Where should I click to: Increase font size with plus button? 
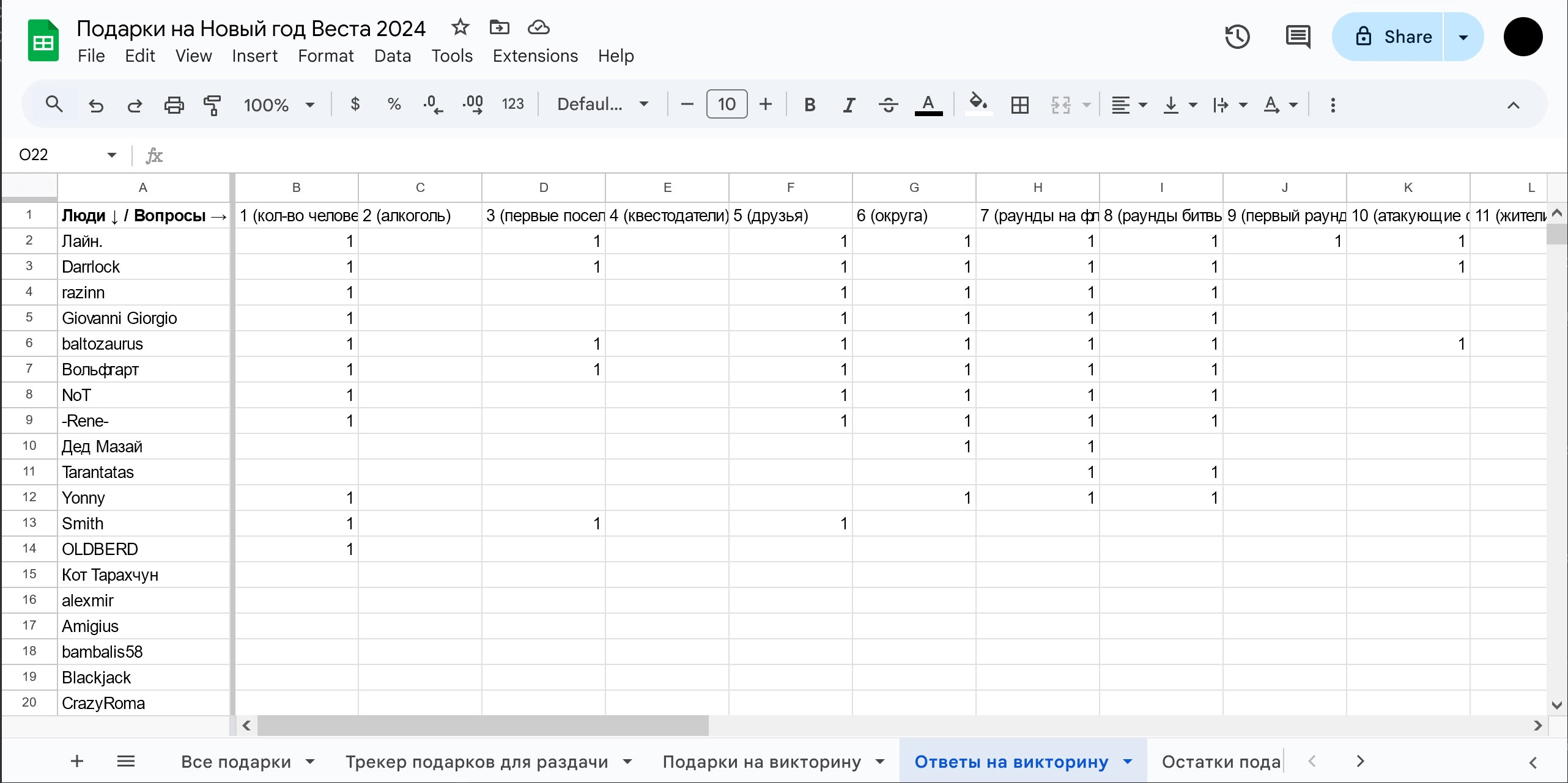pos(765,105)
